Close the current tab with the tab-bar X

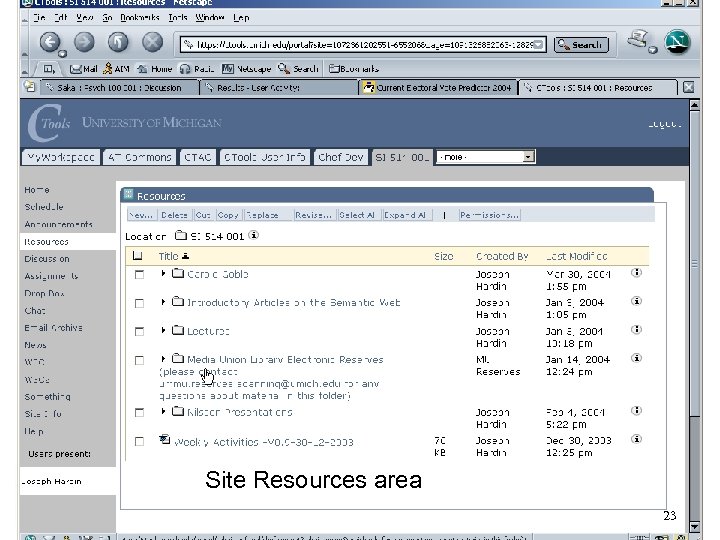click(x=688, y=87)
